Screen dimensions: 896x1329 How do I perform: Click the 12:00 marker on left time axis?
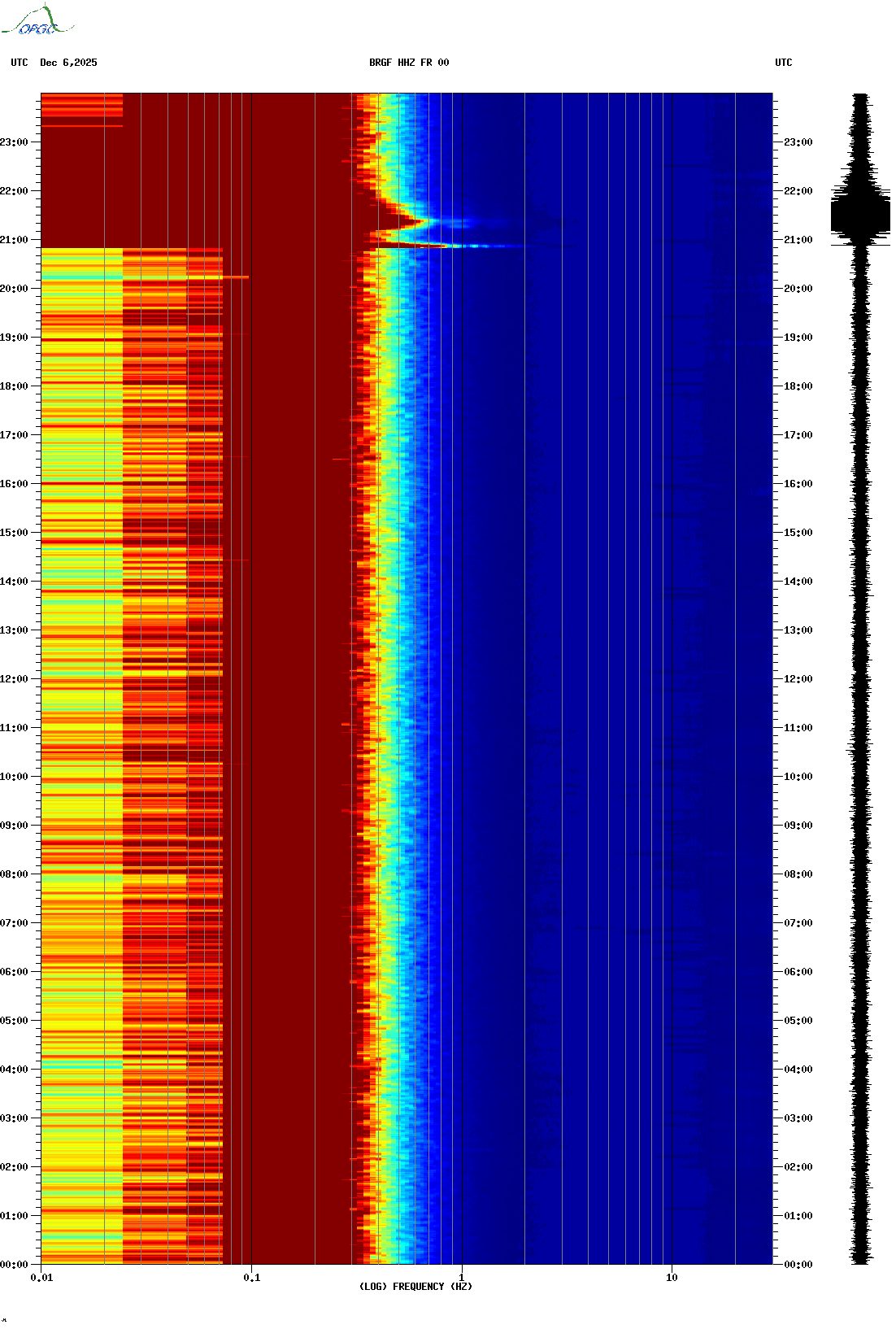tap(14, 679)
